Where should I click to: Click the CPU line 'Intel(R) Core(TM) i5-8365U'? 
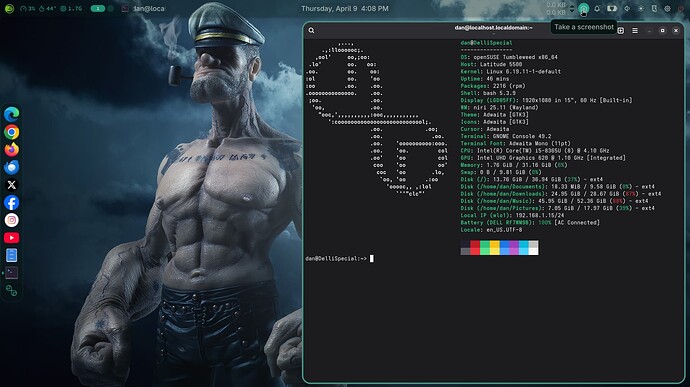coord(535,151)
